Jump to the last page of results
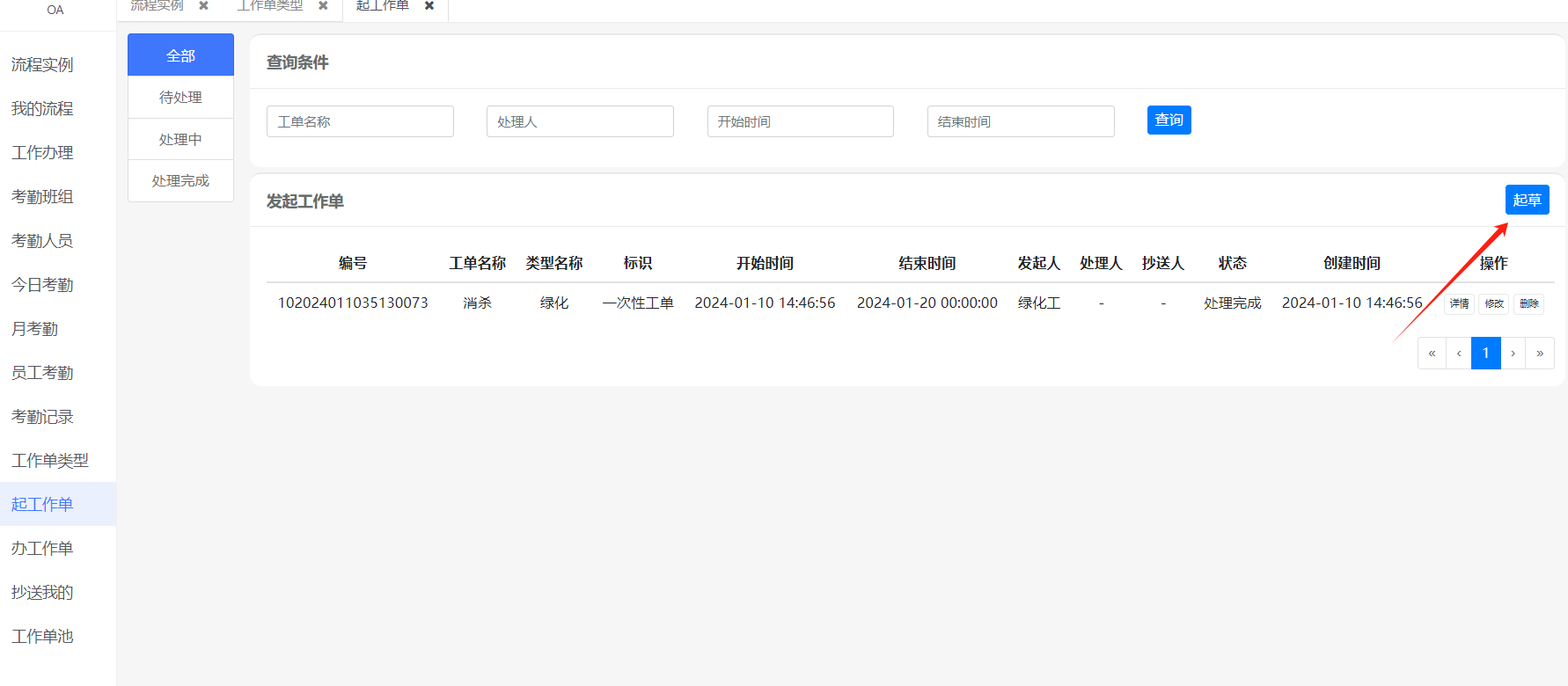 1540,354
